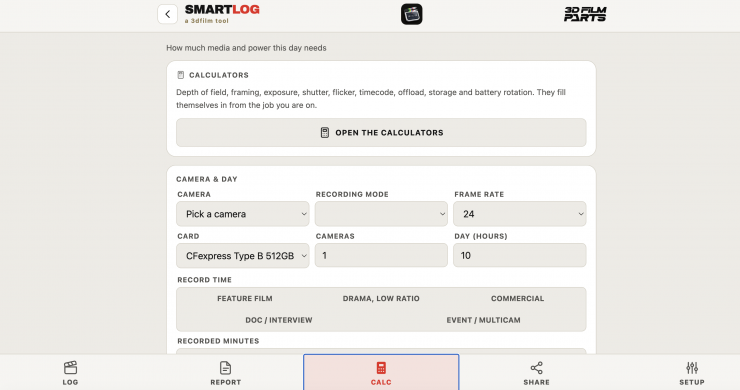Select the Commercial record time preset
Screen dimensions: 740x390
[517, 298]
